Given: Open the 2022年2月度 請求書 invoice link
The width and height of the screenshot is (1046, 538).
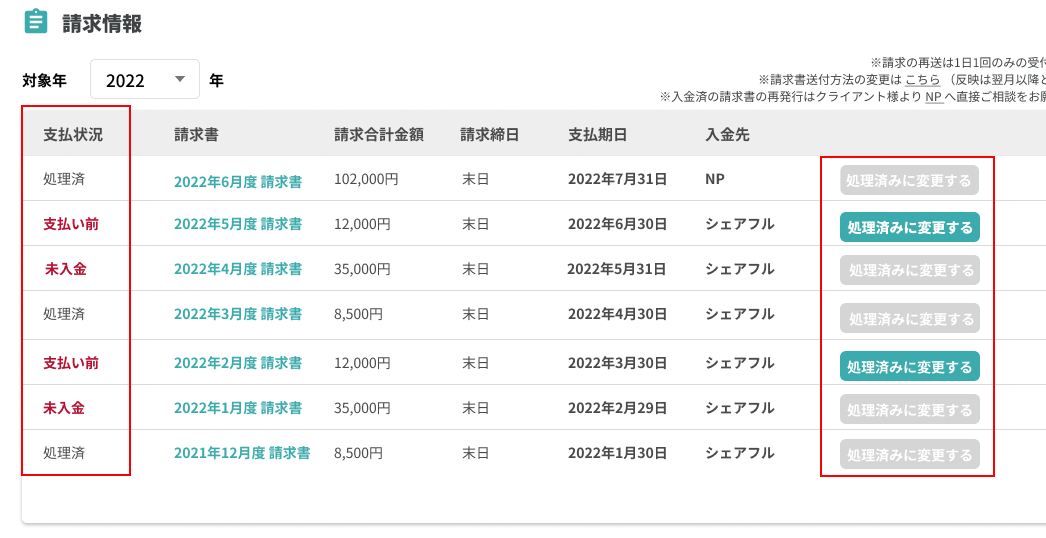Looking at the screenshot, I should [x=238, y=363].
